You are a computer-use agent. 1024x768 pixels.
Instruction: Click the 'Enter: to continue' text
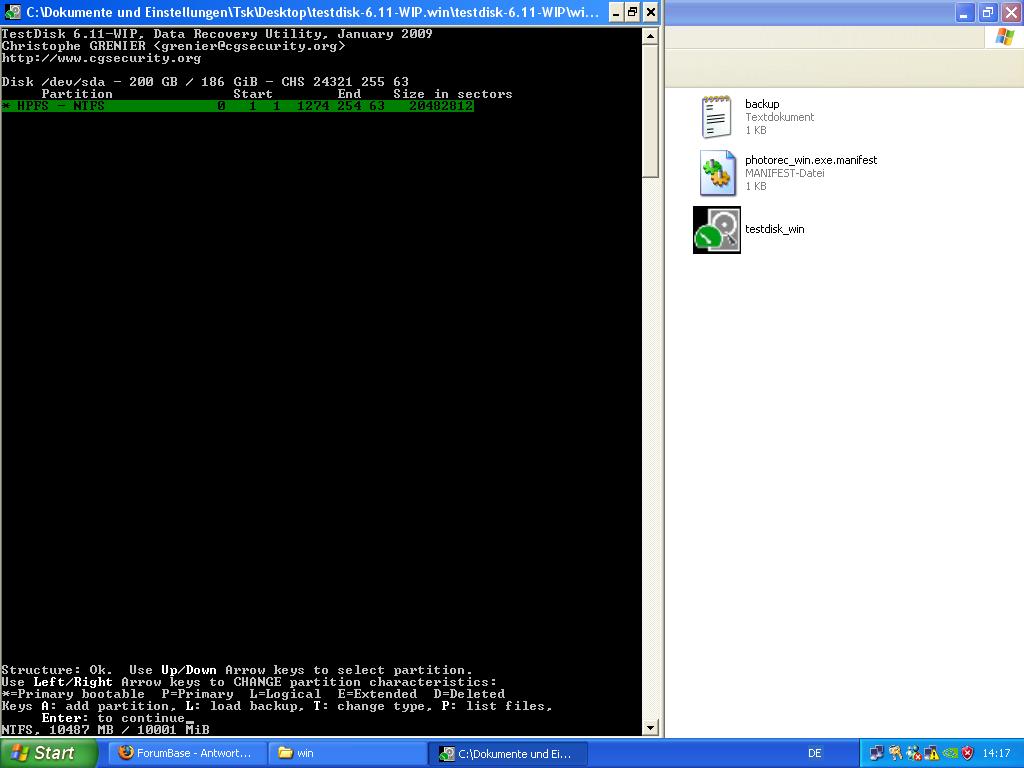[x=113, y=718]
